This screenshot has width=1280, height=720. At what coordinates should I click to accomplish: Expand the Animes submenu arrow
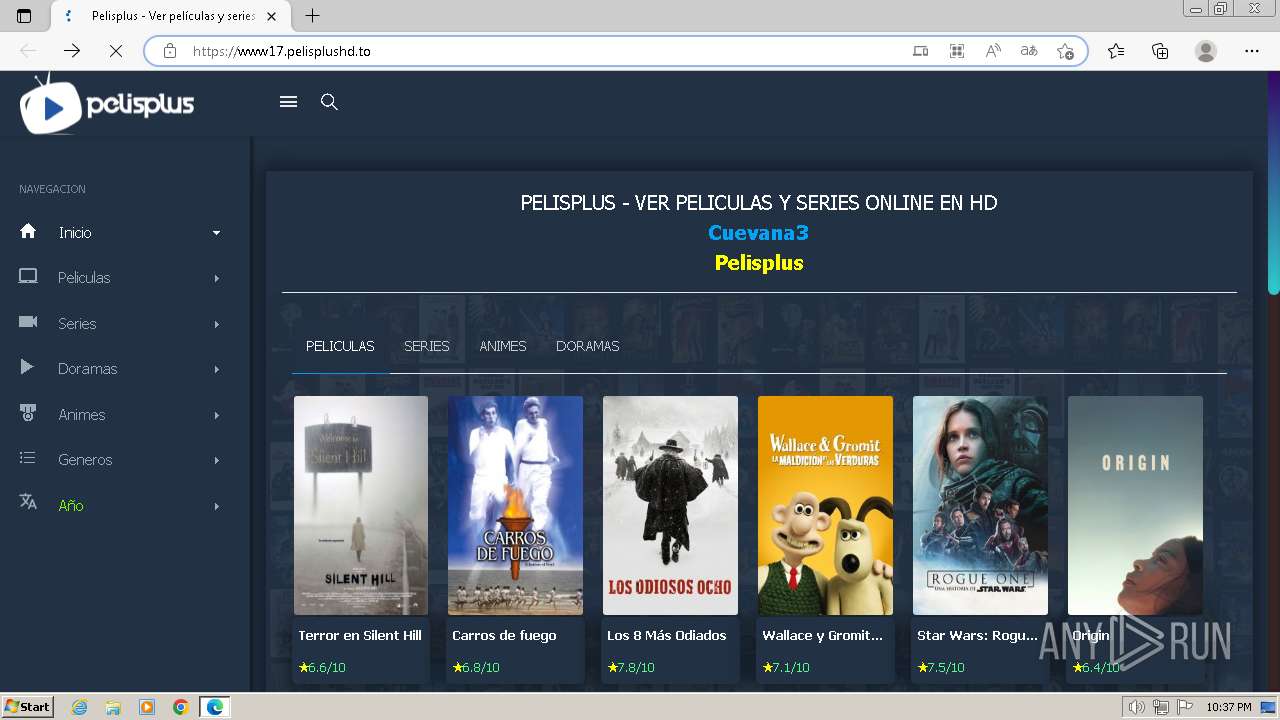tap(216, 415)
